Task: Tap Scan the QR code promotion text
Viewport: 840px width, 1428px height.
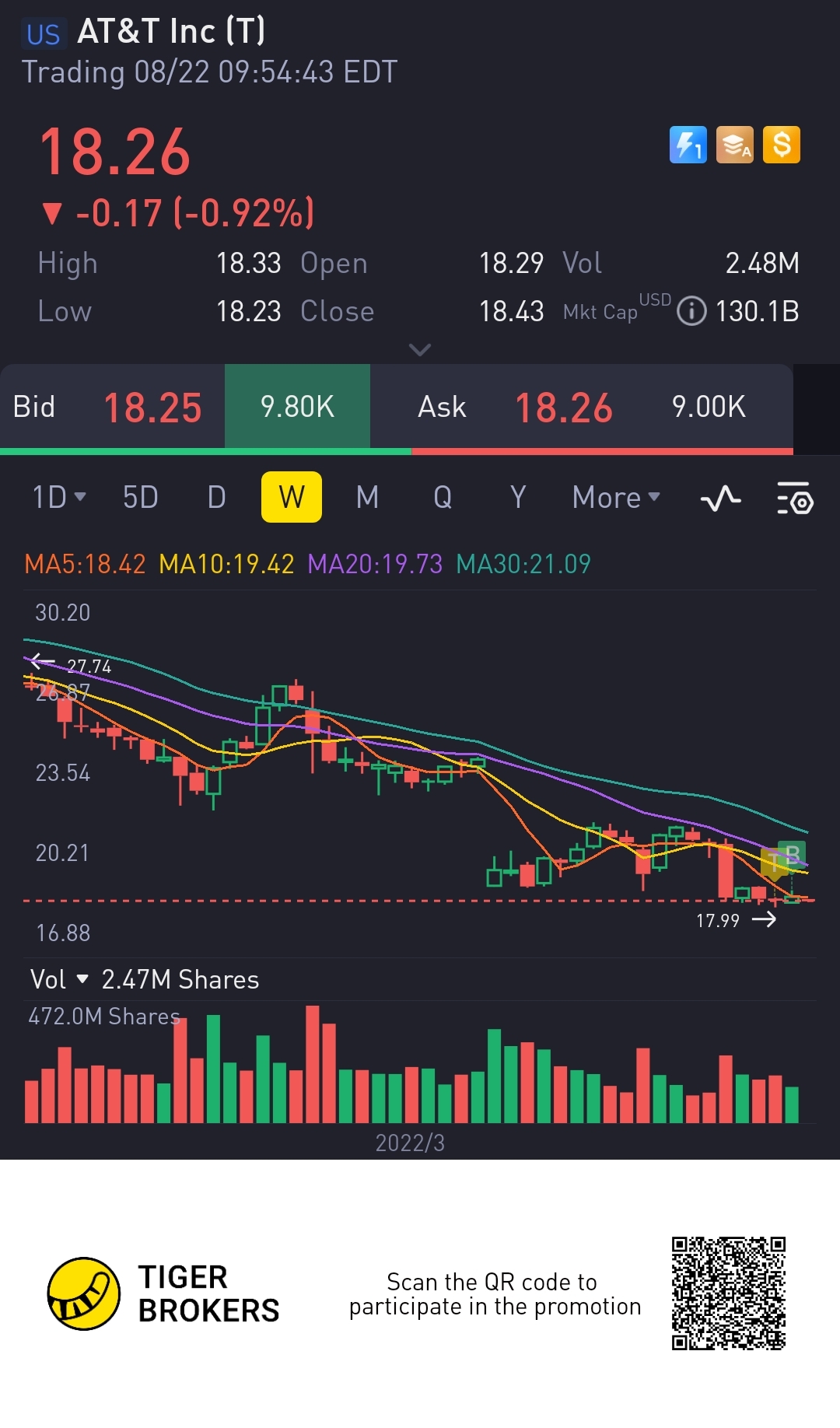Action: pos(495,1294)
